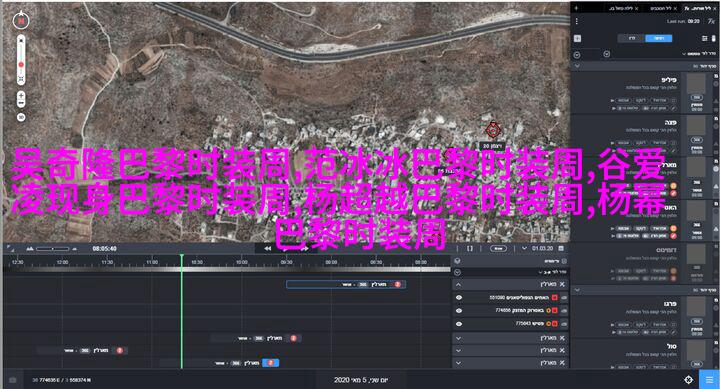
Task: Switch to the leftmost tab in the right panel
Action: 623,8
